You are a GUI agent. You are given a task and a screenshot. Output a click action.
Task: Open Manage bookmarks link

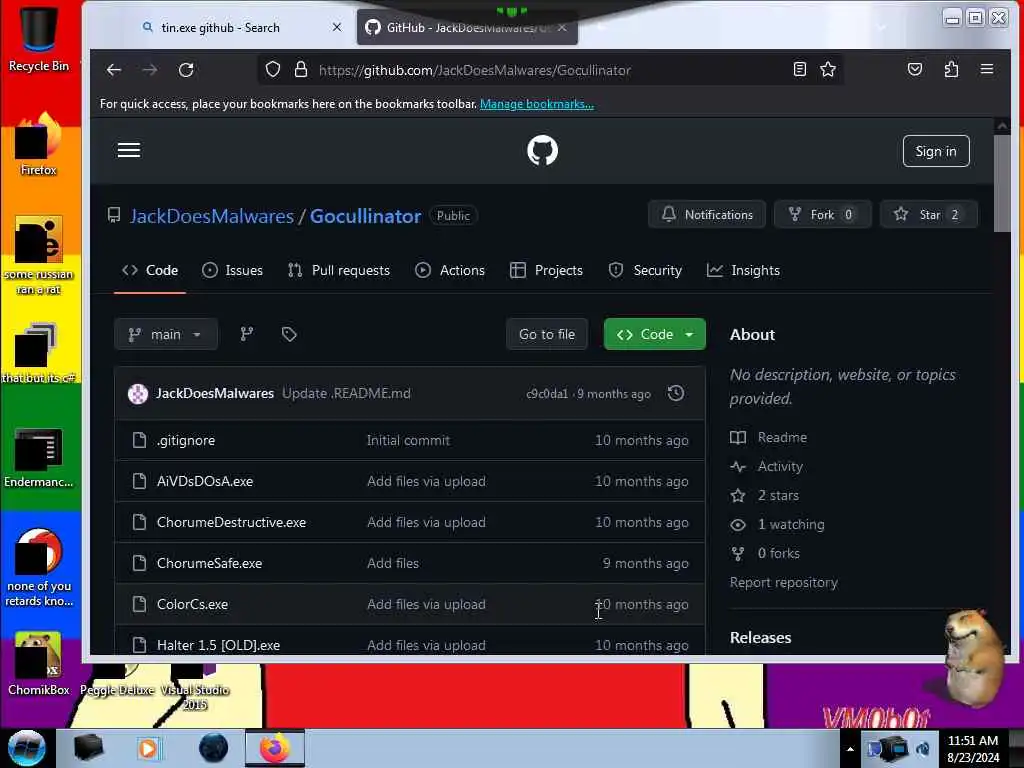tap(537, 104)
